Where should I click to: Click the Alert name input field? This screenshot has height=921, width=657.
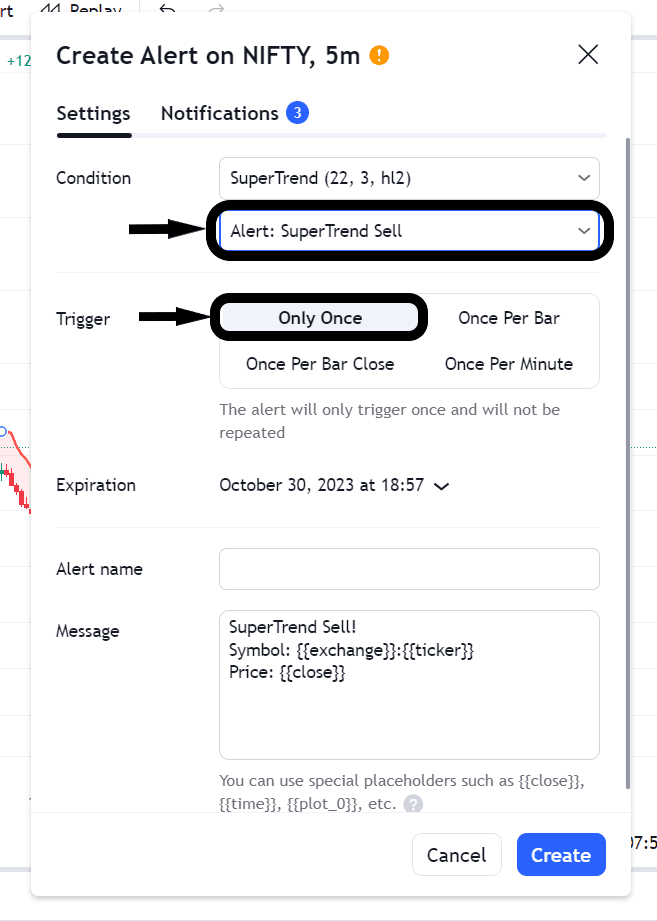409,569
